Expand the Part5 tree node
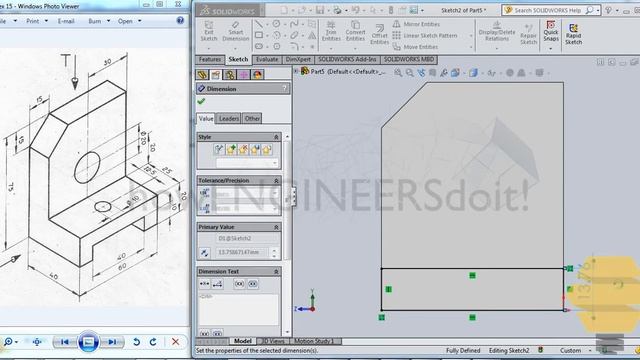This screenshot has width=640, height=360. [x=296, y=71]
